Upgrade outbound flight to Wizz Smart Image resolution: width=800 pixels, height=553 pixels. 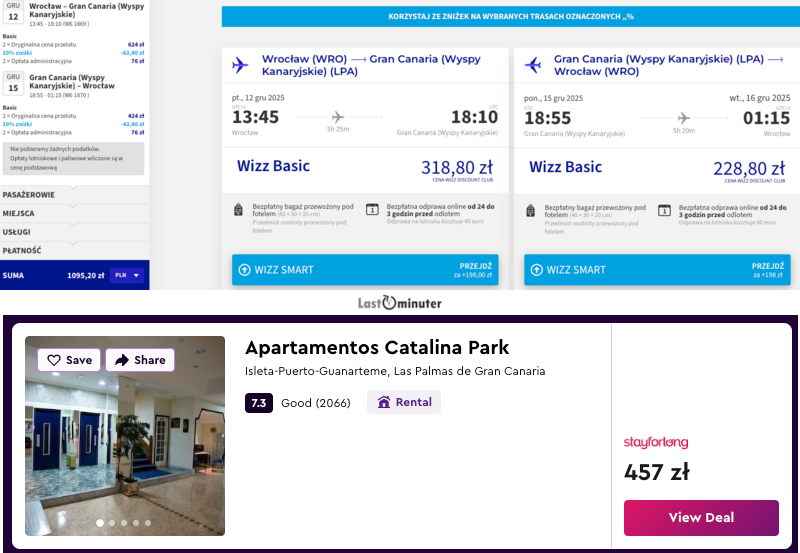365,270
